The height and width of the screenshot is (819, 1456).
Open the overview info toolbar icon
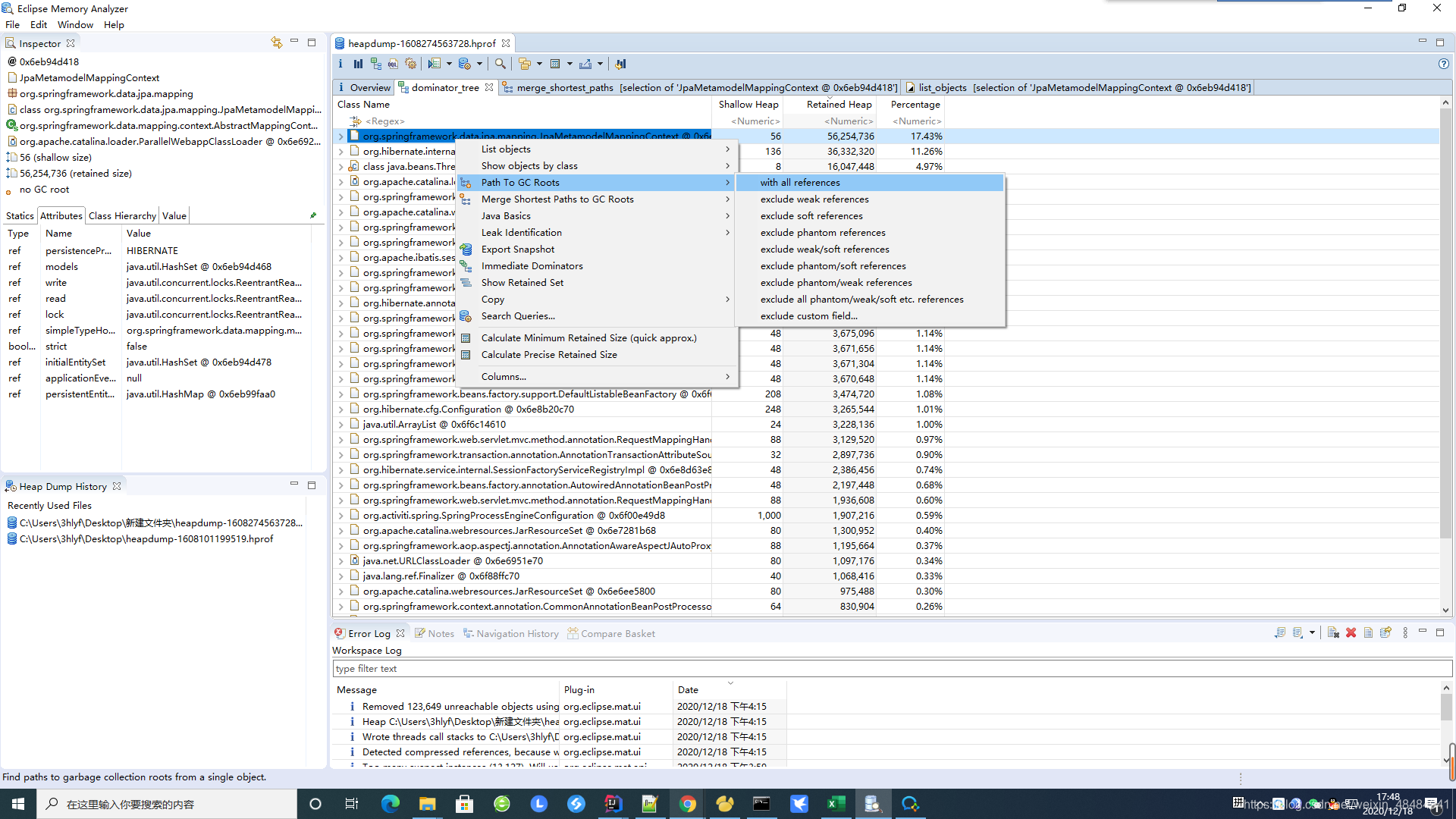pos(340,64)
